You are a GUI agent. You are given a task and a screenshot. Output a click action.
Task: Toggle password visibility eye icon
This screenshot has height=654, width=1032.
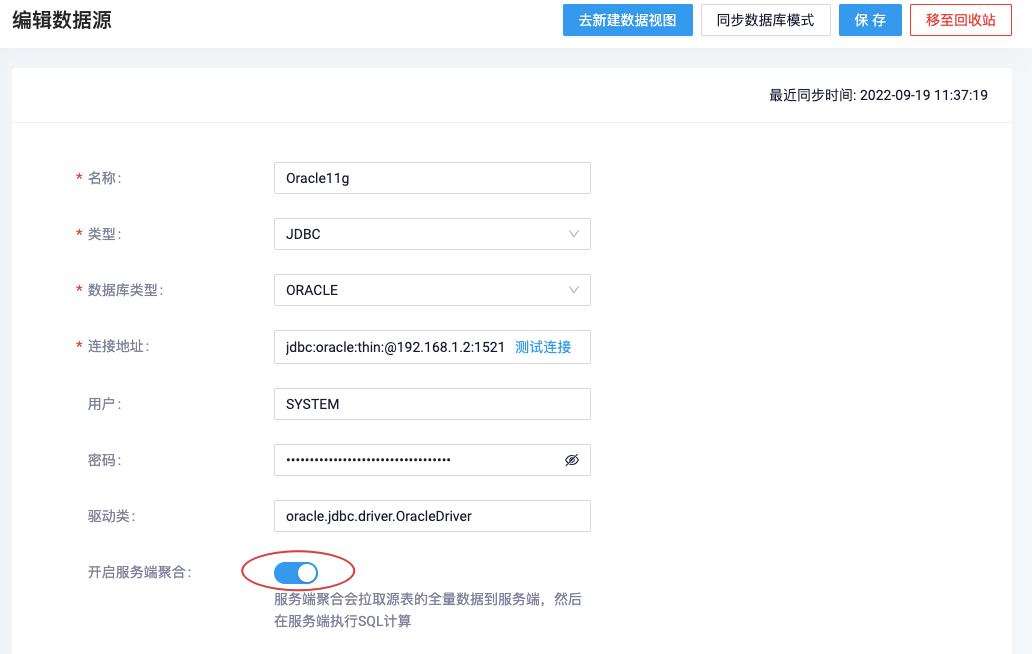coord(572,460)
